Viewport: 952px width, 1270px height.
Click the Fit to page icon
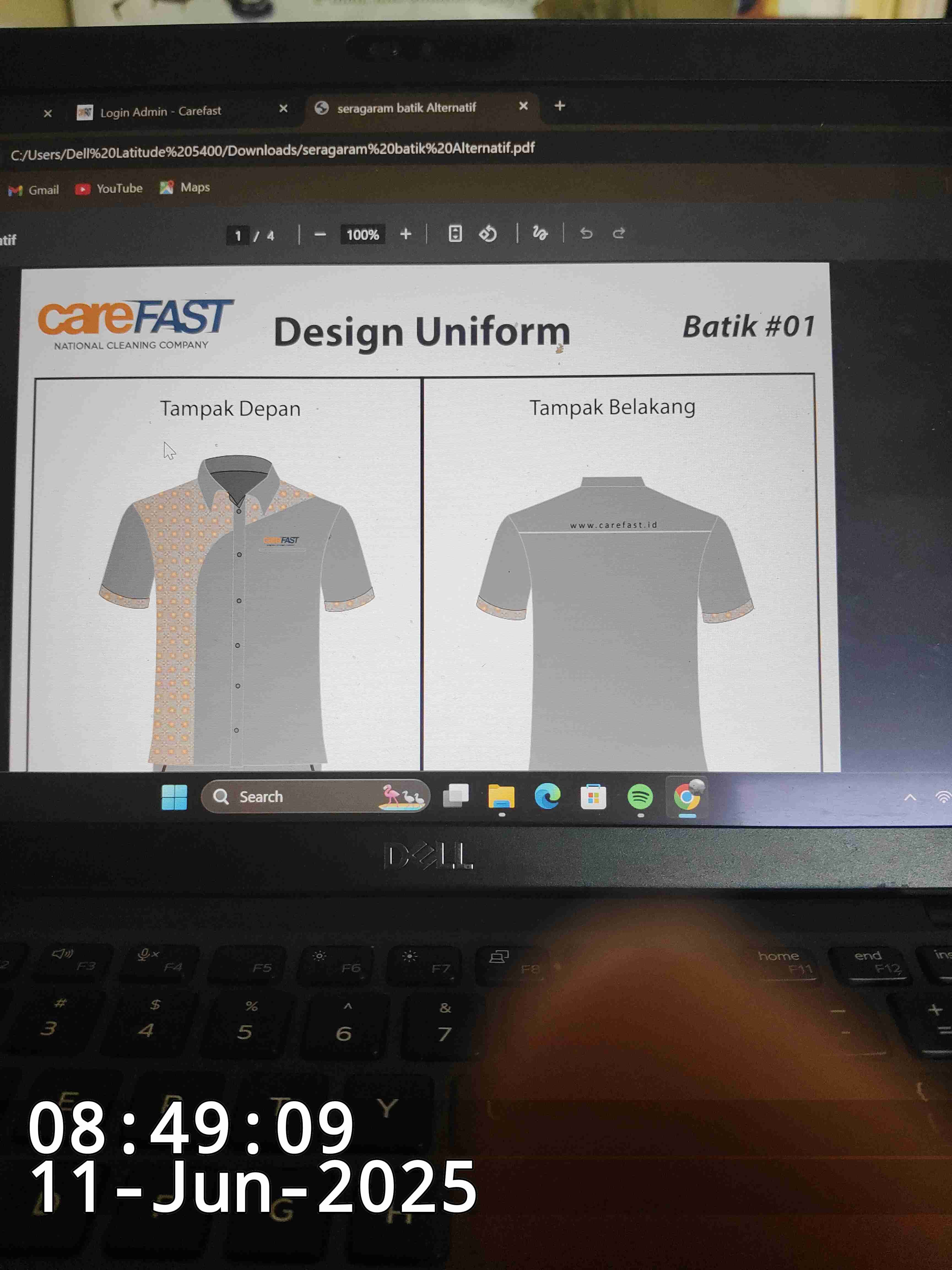455,233
